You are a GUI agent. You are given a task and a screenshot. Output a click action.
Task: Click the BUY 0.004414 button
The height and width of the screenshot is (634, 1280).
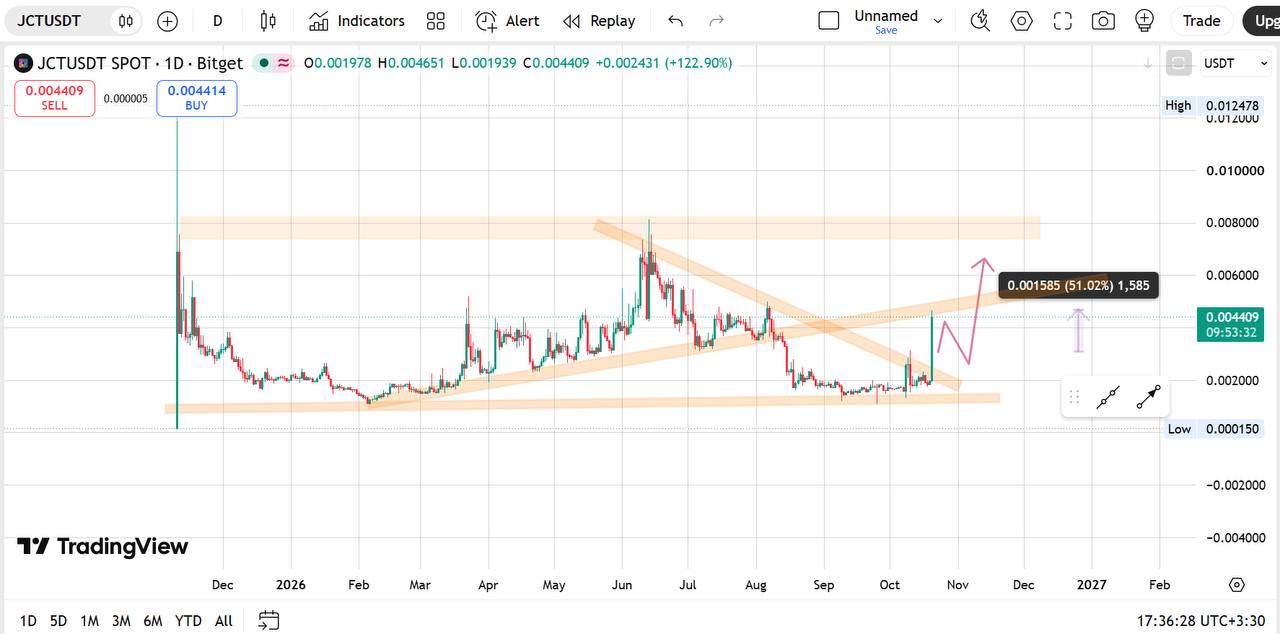pos(196,98)
